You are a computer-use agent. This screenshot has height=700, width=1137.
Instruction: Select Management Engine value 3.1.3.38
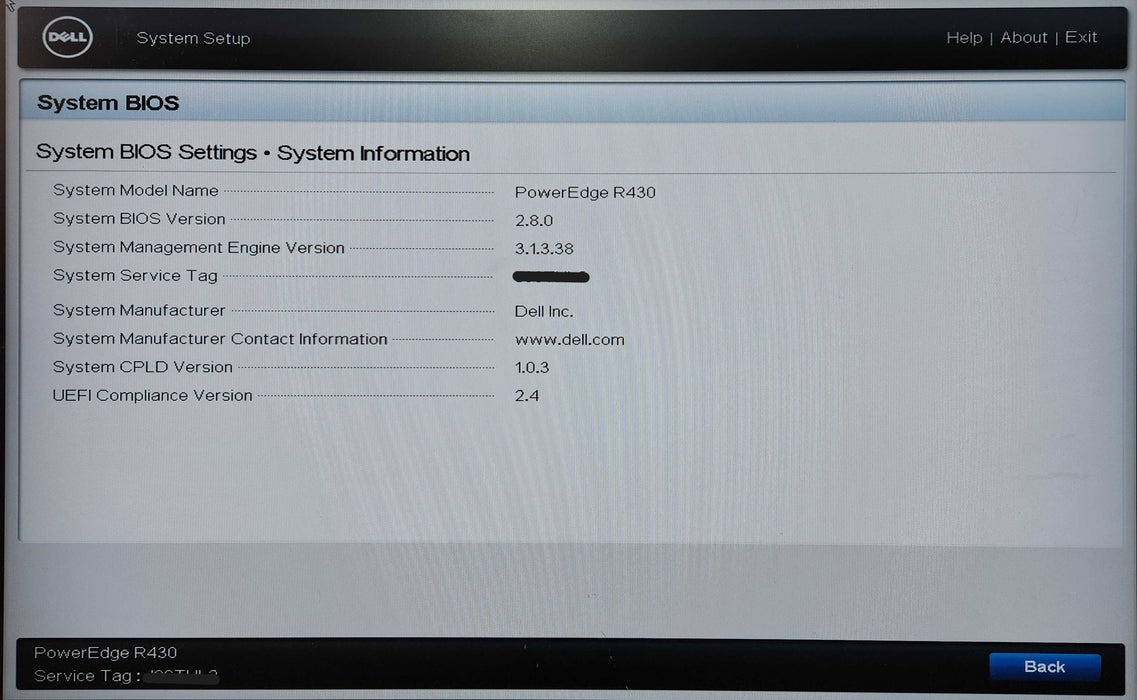[x=544, y=249]
